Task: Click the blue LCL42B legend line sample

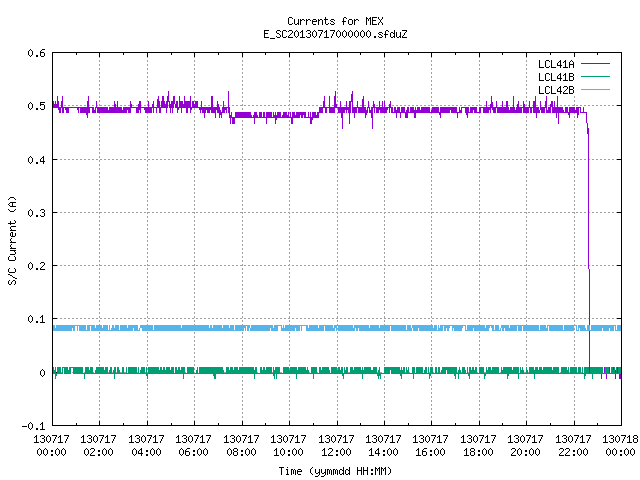Action: click(x=595, y=90)
